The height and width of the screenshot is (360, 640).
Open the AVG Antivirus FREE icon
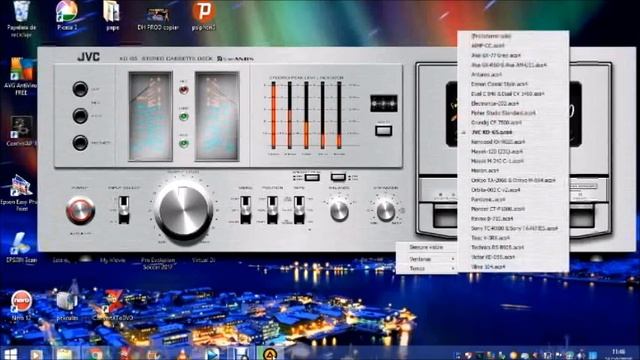tap(20, 76)
